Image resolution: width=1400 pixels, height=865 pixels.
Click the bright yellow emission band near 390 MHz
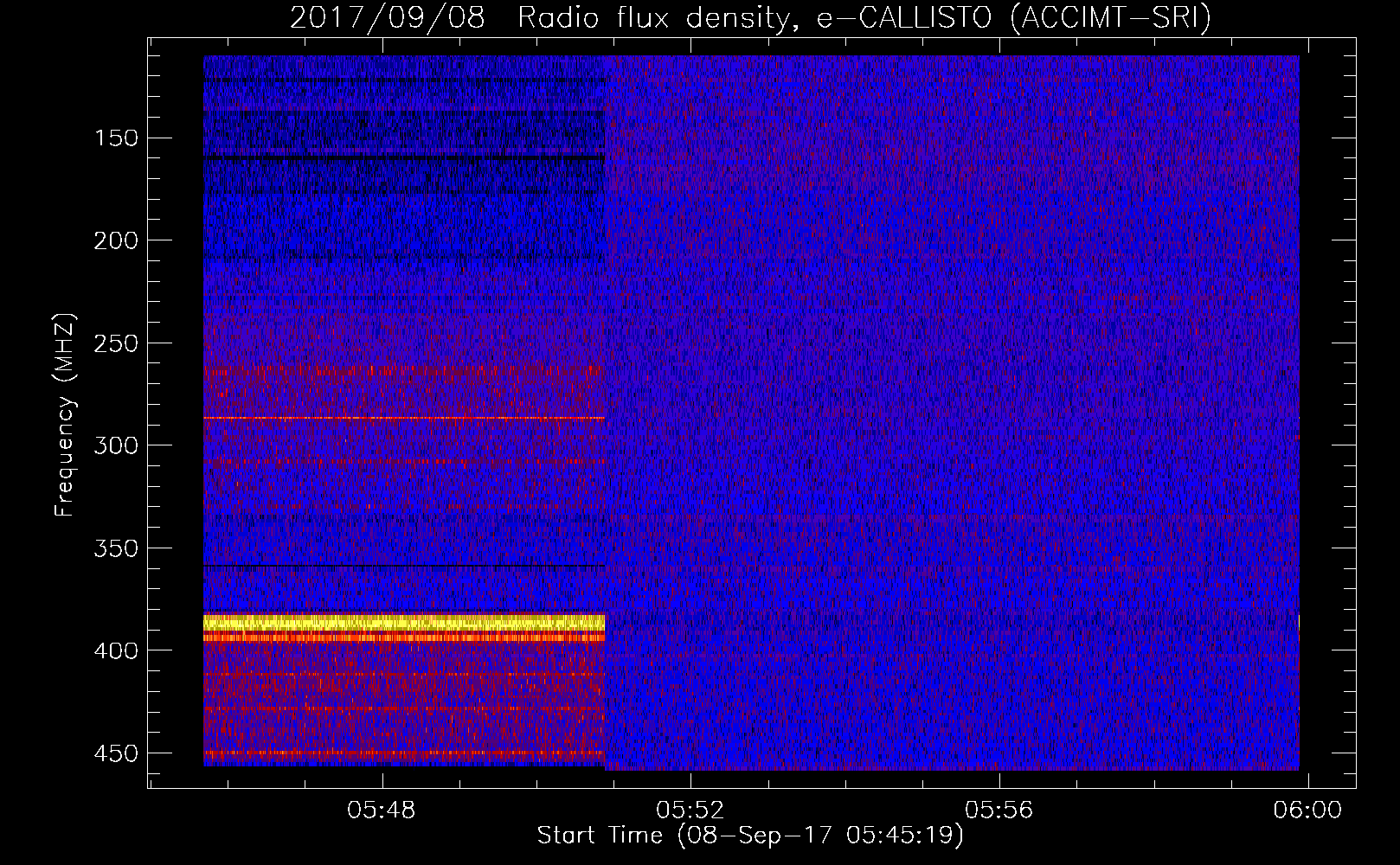(x=404, y=623)
